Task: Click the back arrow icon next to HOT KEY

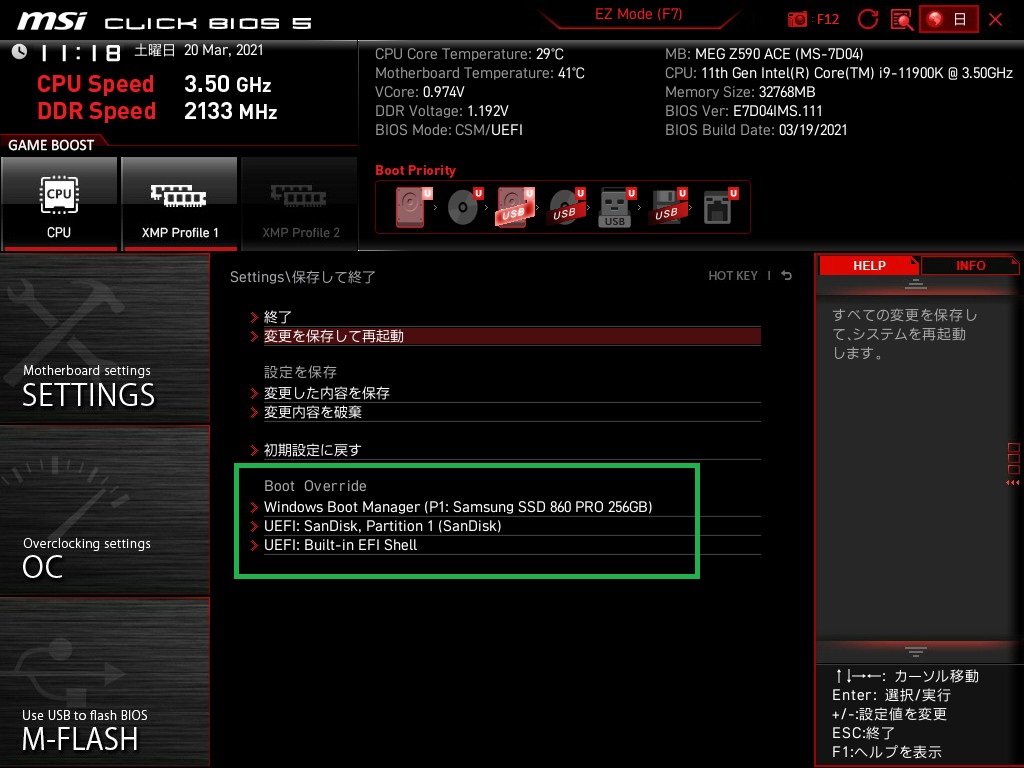Action: coord(787,276)
